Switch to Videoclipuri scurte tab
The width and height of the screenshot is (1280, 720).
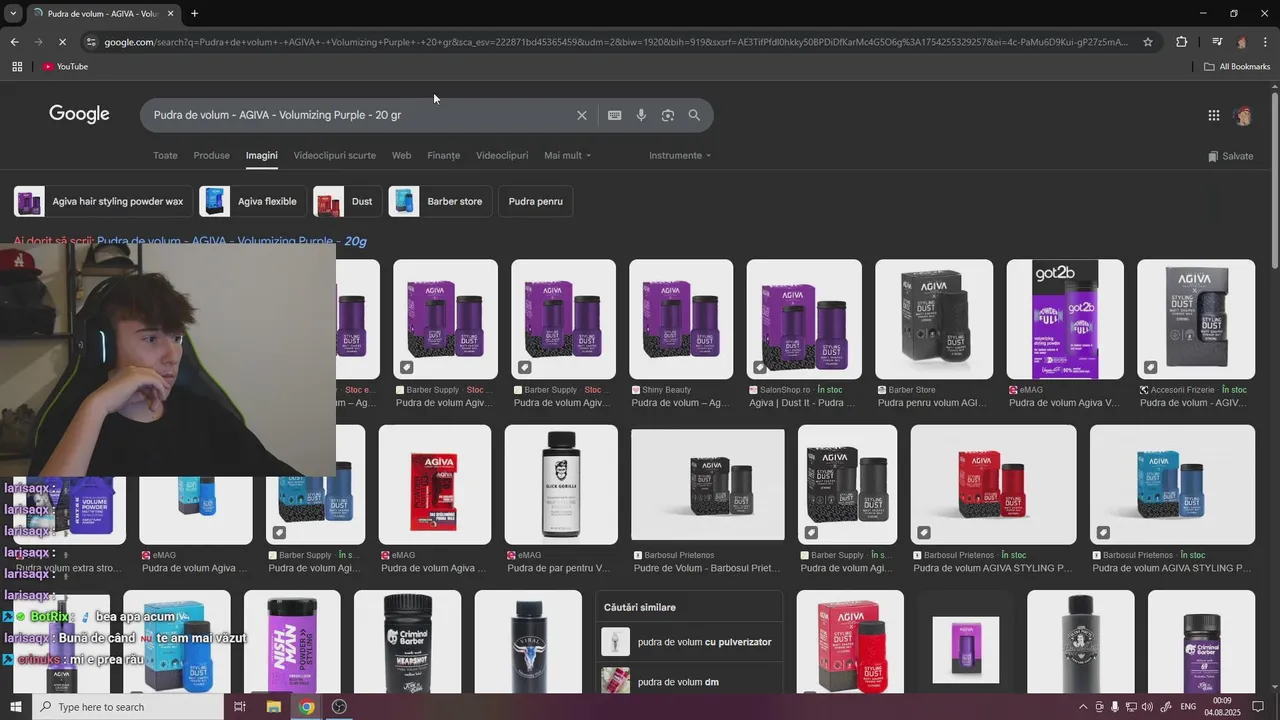click(335, 156)
